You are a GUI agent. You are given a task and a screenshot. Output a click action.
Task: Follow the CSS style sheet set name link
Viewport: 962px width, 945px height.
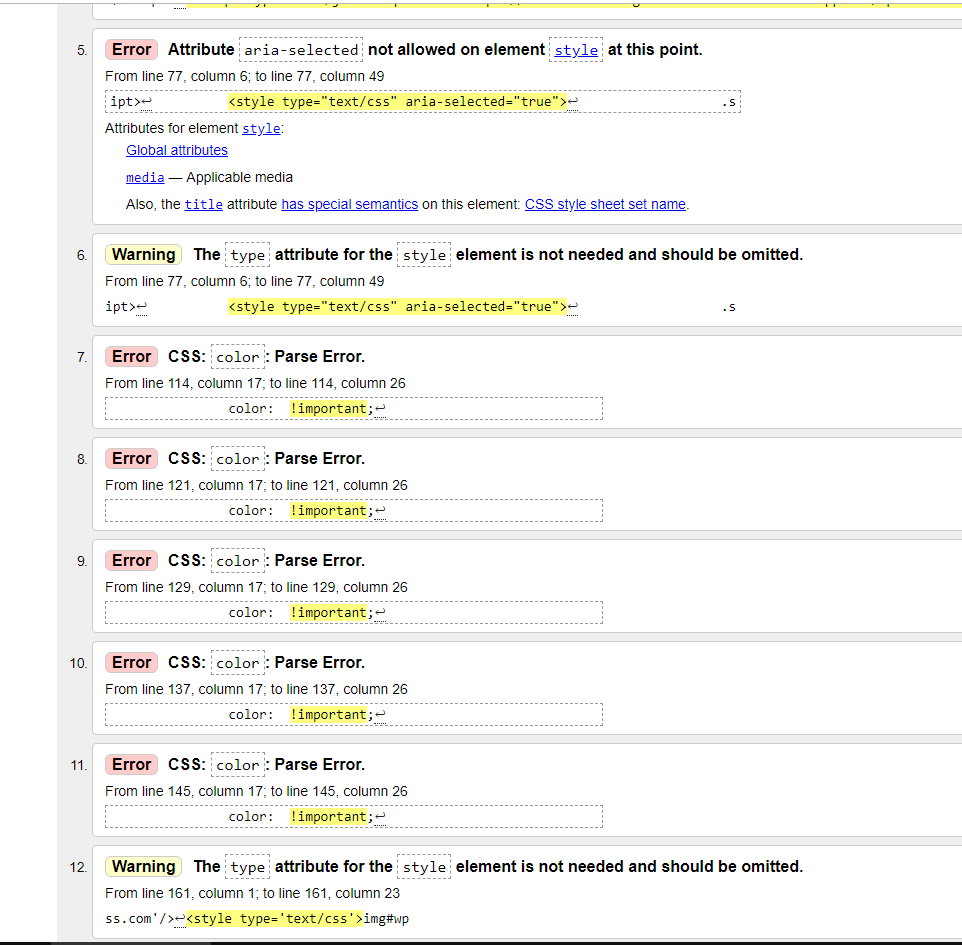605,204
